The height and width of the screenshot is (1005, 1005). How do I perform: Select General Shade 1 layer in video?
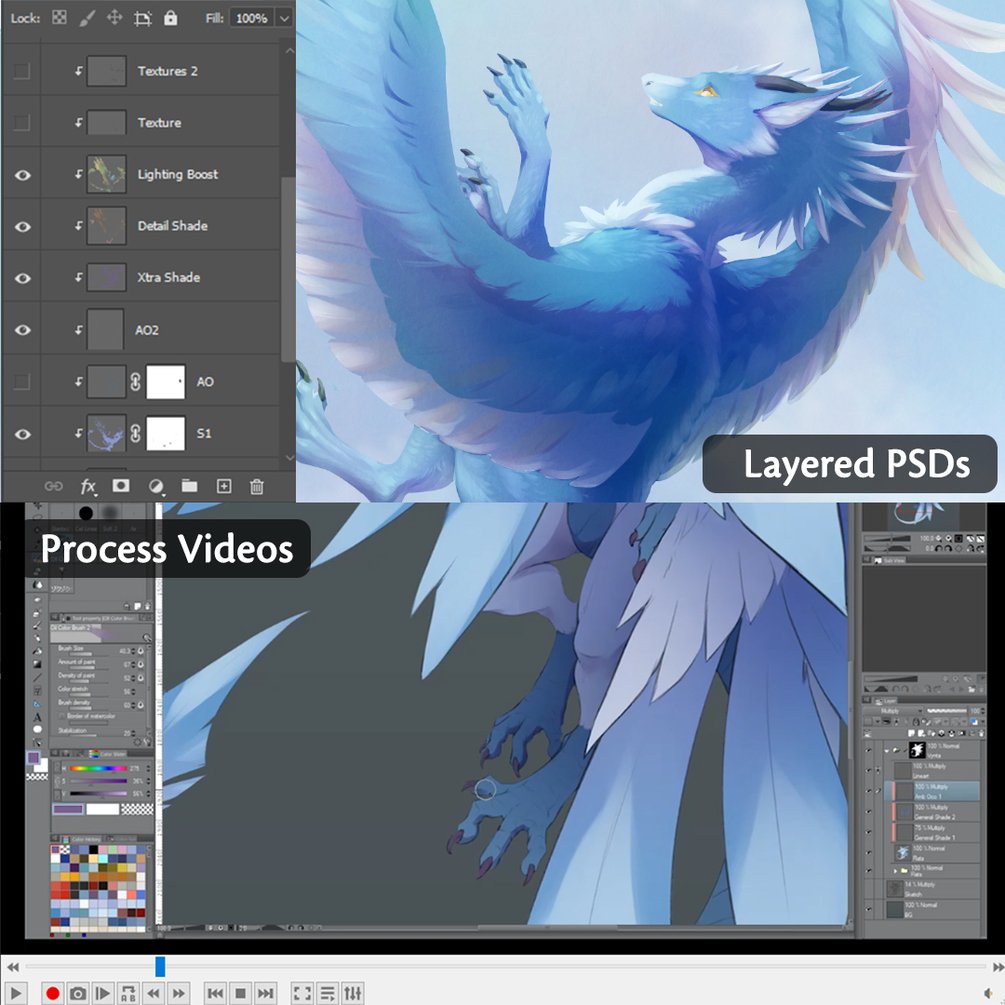coord(936,832)
